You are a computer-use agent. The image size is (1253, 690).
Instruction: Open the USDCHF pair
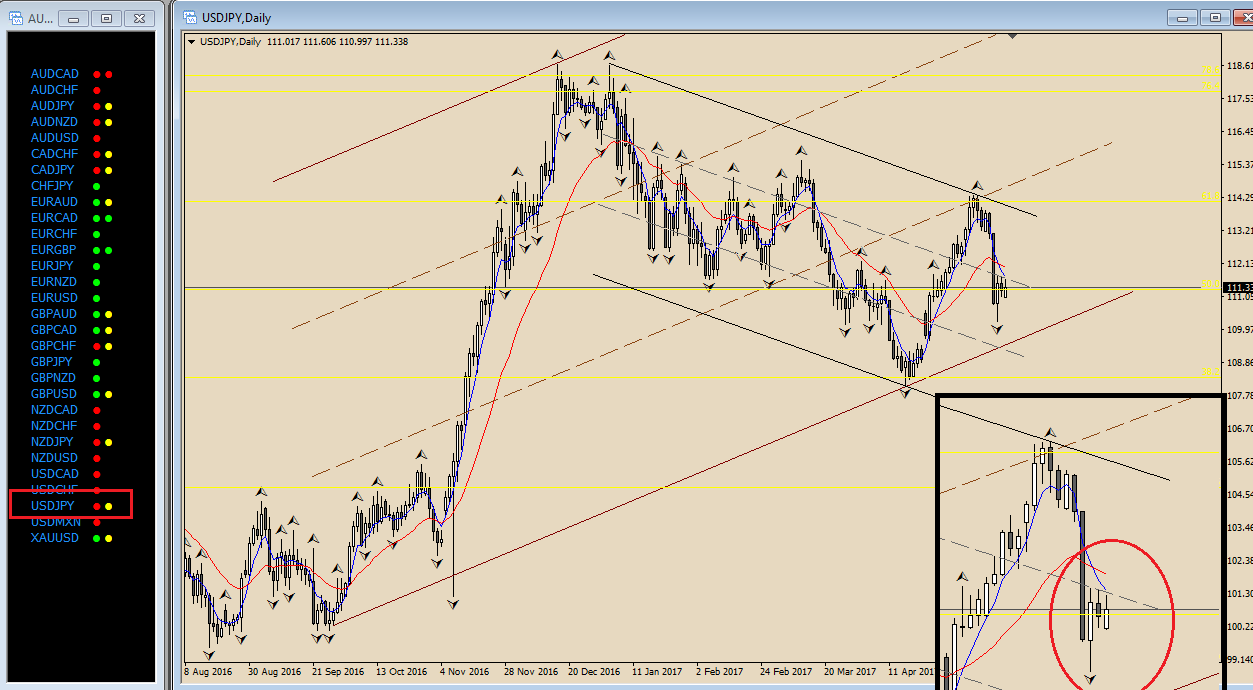pos(54,490)
